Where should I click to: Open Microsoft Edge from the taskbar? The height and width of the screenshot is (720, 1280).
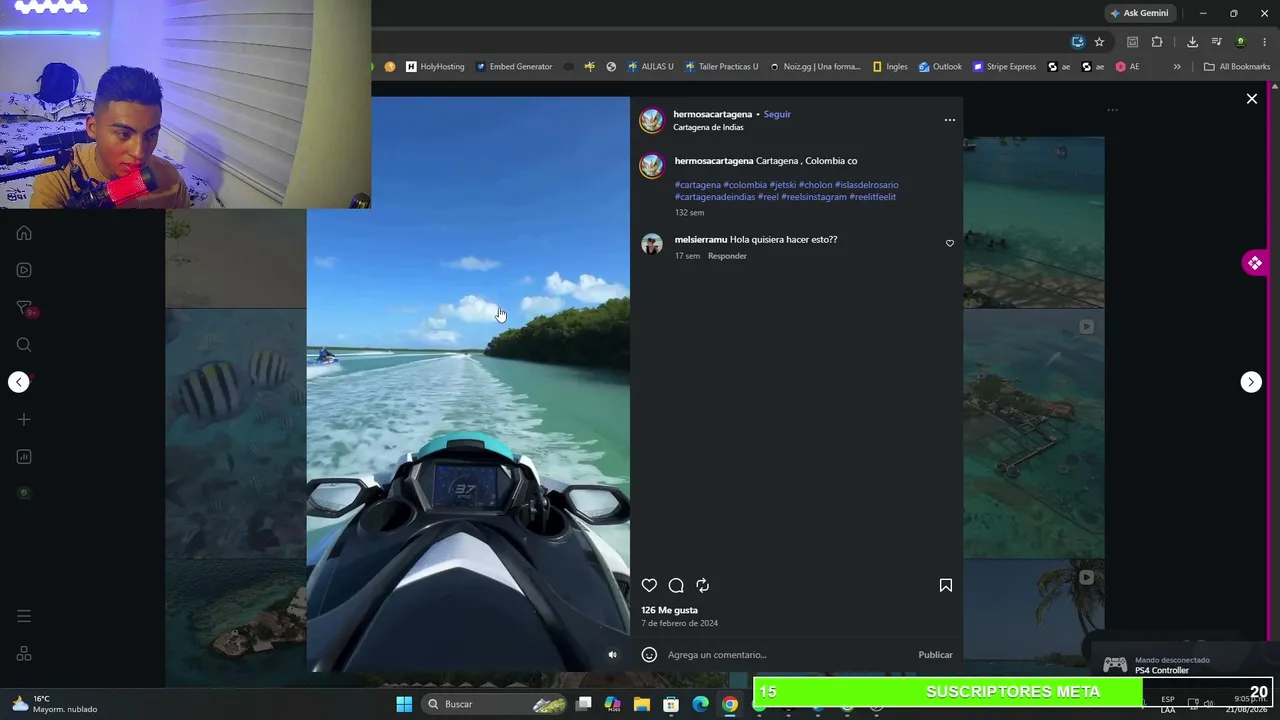pyautogui.click(x=701, y=704)
